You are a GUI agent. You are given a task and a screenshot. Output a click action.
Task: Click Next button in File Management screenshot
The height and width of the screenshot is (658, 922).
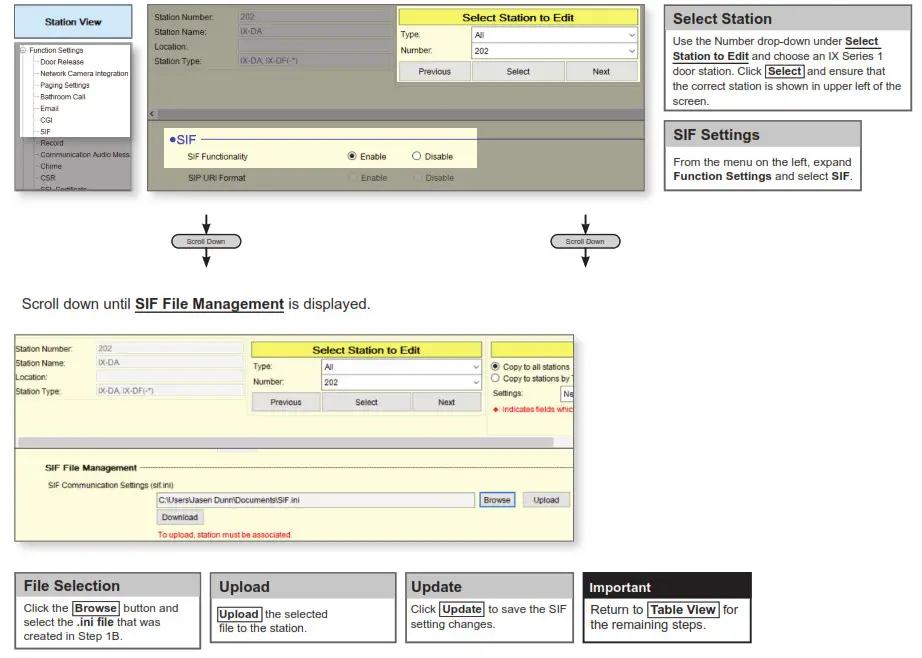tap(446, 402)
